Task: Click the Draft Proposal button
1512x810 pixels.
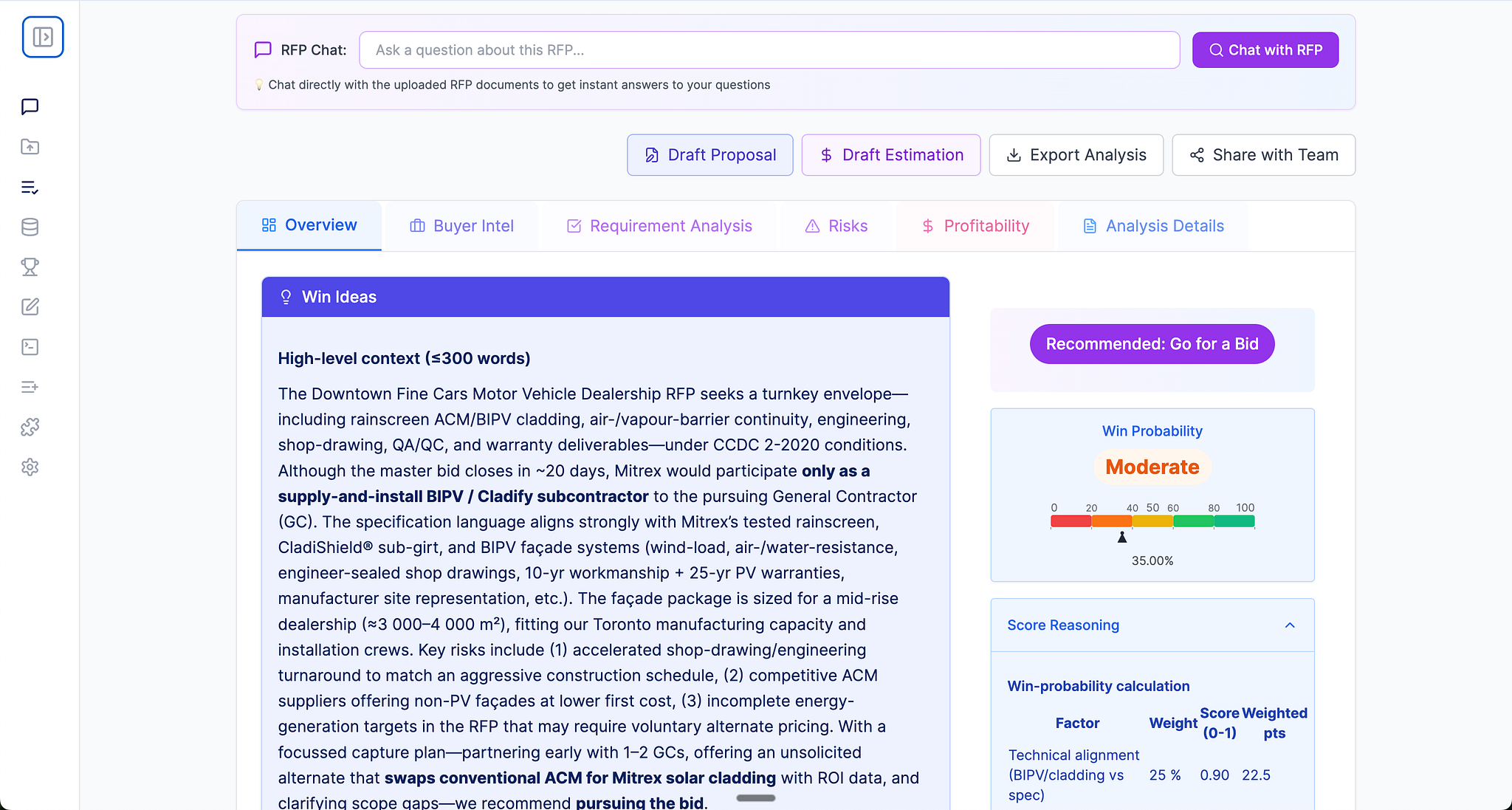Action: click(x=710, y=155)
